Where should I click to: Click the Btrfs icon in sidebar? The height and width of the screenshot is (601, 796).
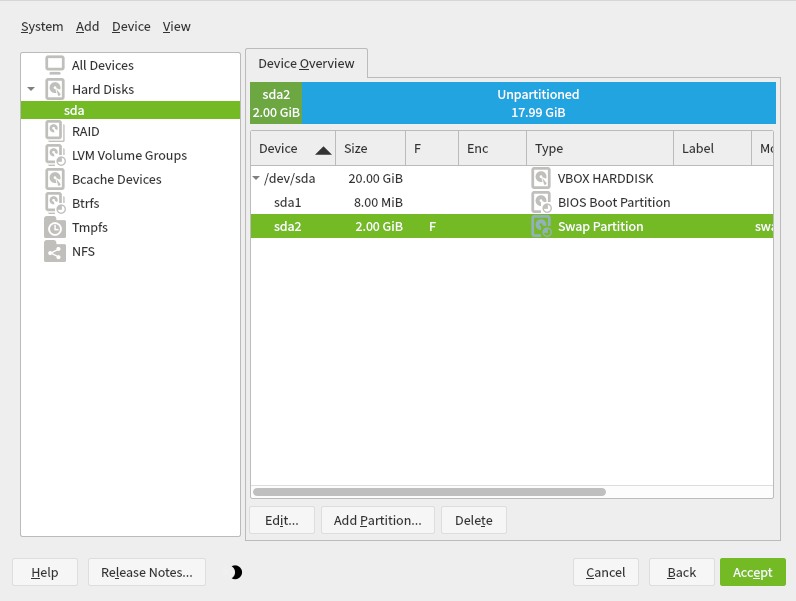(x=55, y=203)
